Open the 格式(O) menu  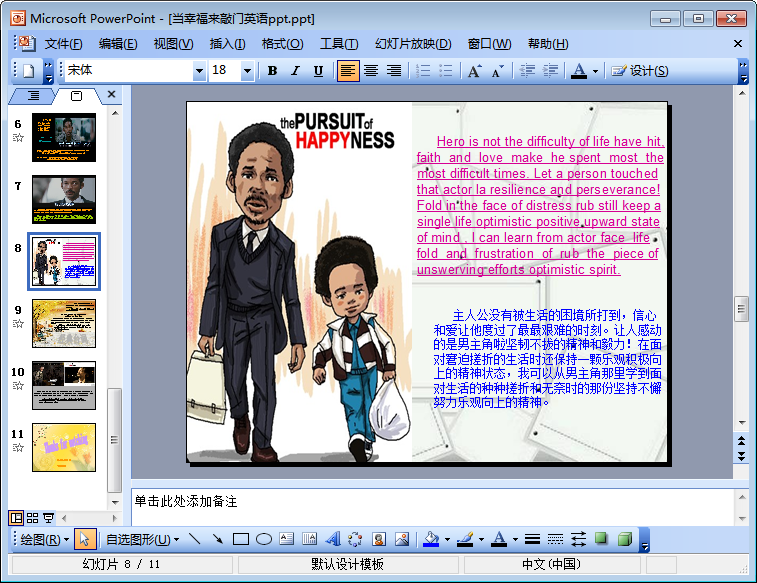pyautogui.click(x=282, y=44)
